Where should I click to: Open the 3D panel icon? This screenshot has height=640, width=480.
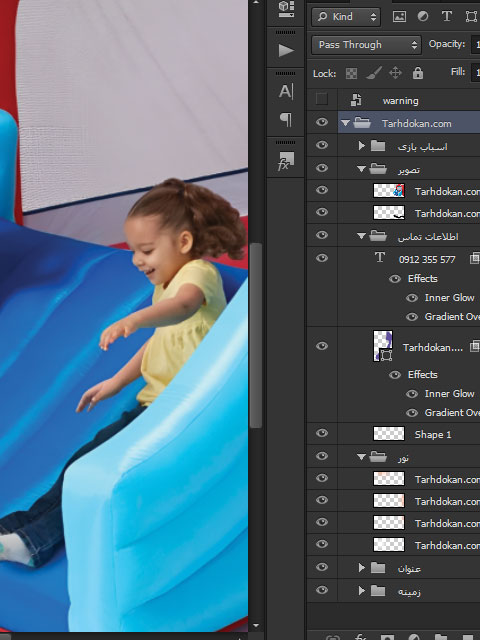click(286, 9)
